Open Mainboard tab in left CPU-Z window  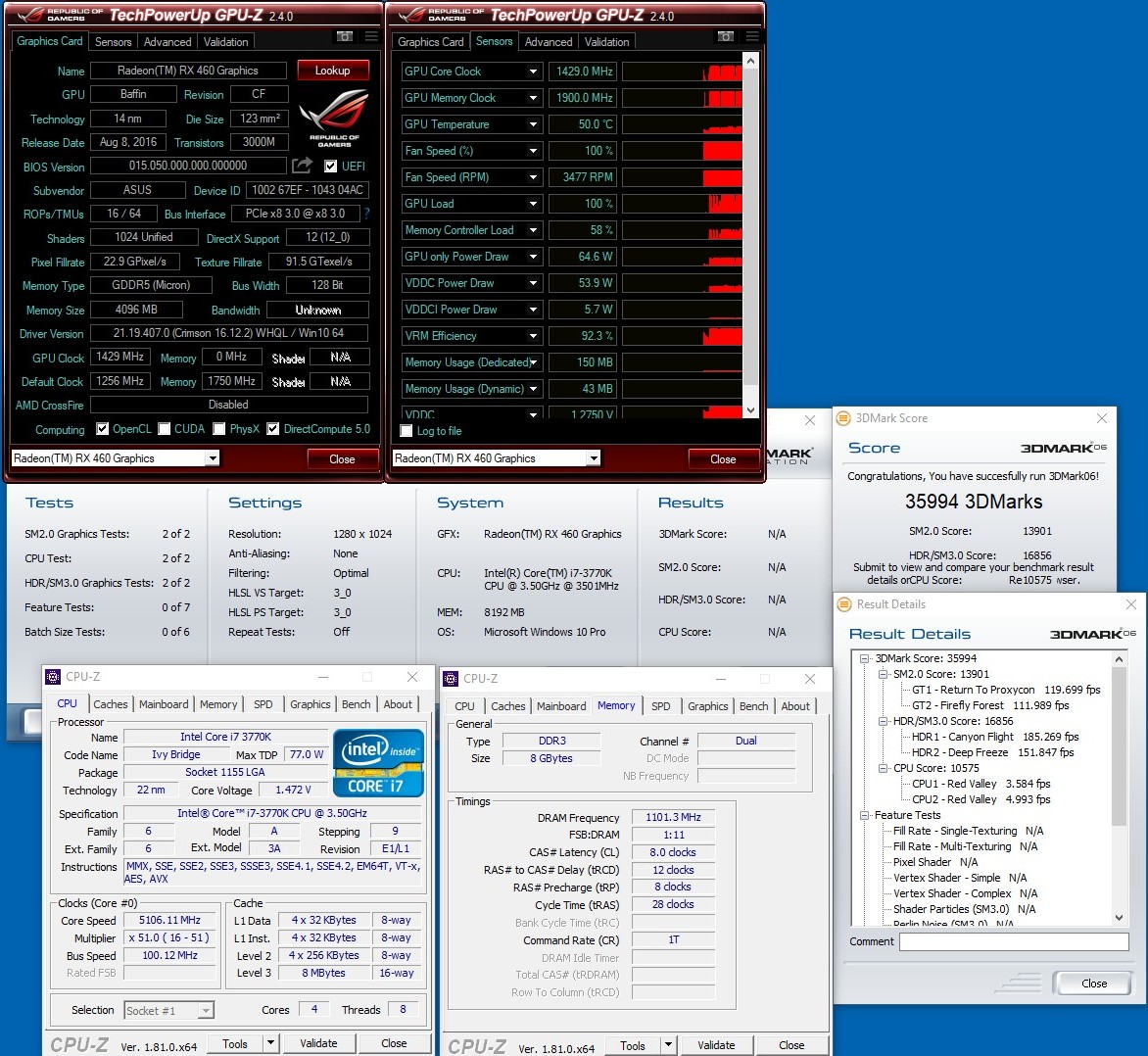(x=164, y=703)
